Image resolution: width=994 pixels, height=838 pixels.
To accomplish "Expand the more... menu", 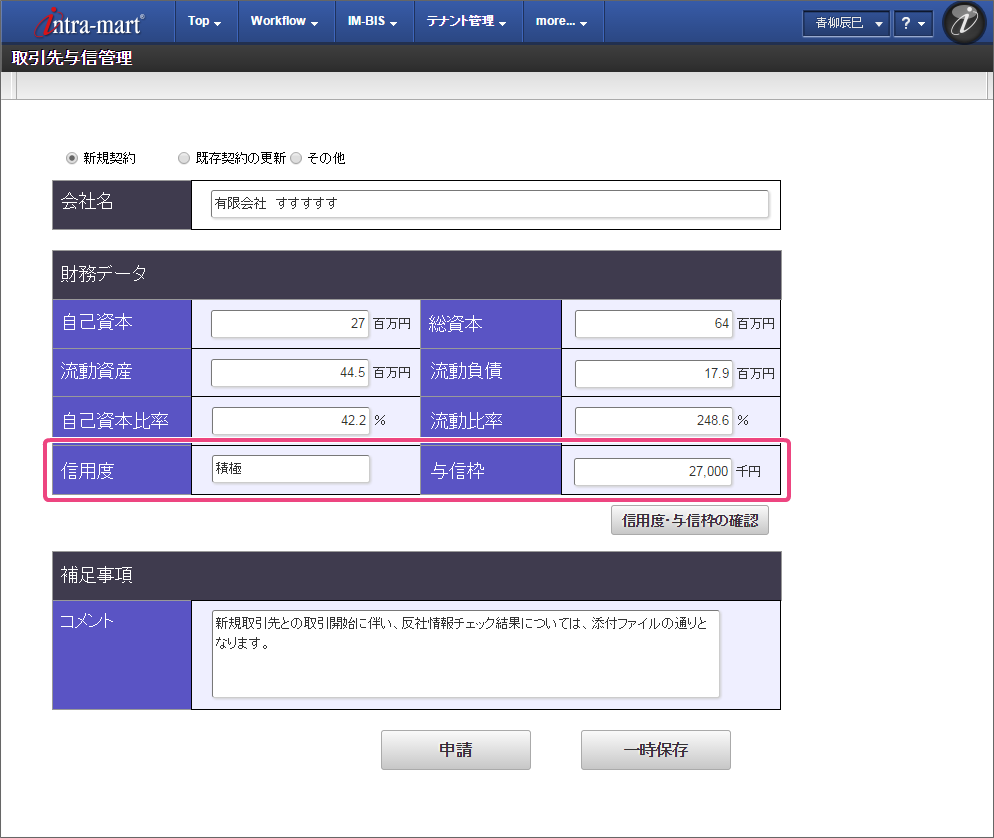I will [x=561, y=21].
